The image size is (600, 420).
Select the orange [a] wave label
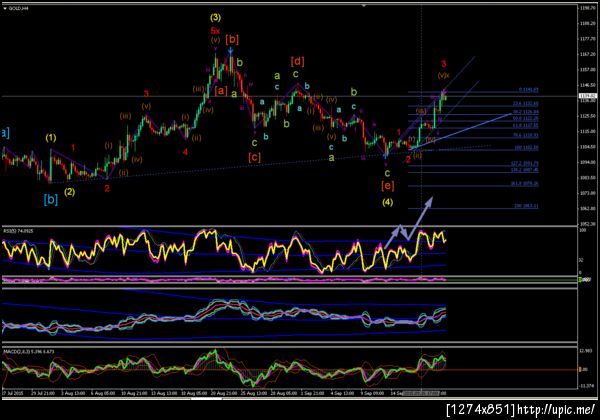click(x=221, y=91)
